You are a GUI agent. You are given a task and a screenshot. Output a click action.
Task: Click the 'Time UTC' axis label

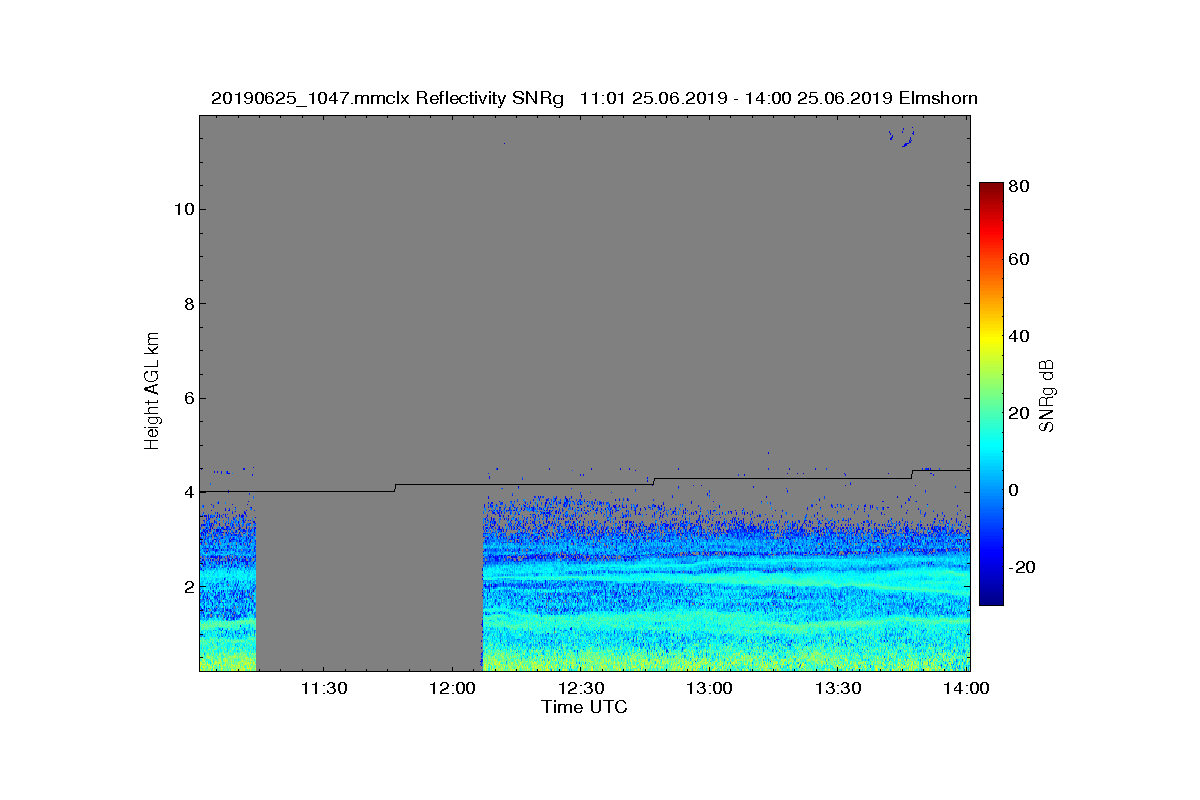[585, 707]
